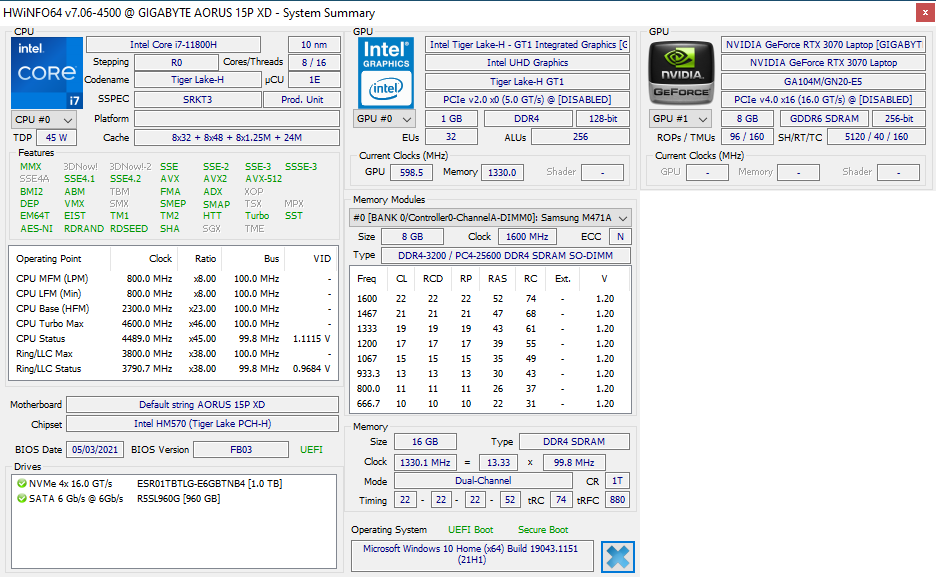The width and height of the screenshot is (936, 577).
Task: Click the ECC N value field
Action: (620, 237)
